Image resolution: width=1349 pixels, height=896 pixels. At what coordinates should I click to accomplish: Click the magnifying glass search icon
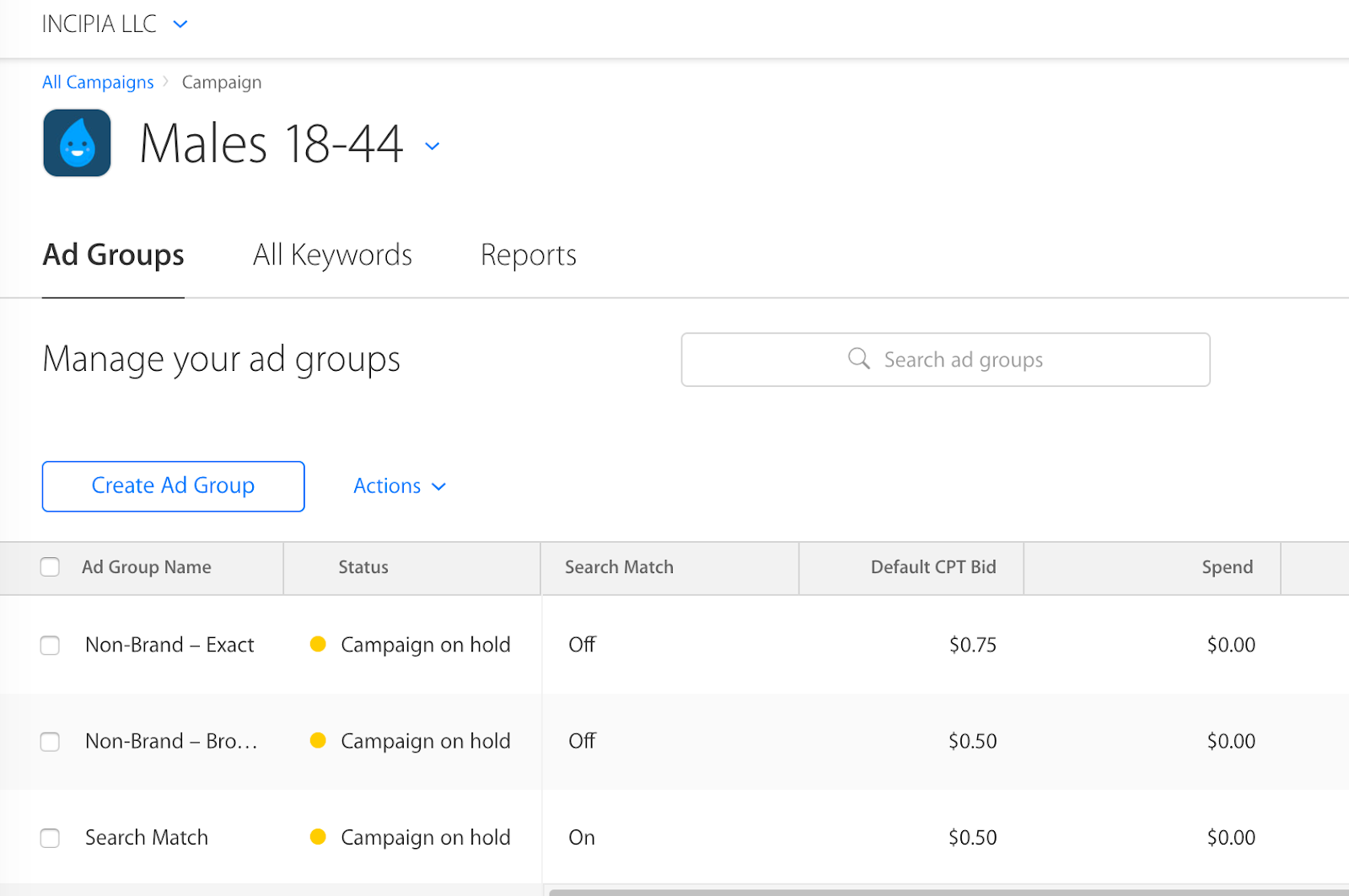click(x=858, y=359)
